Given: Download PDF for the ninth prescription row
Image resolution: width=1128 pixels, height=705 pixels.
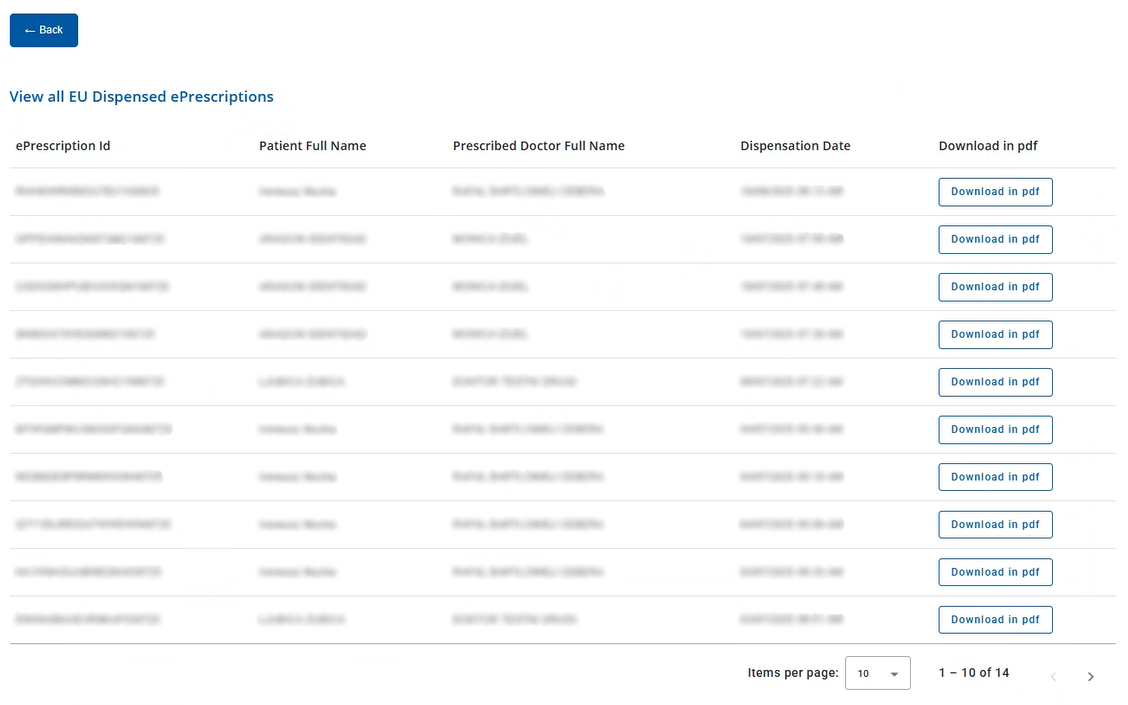Looking at the screenshot, I should 994,572.
